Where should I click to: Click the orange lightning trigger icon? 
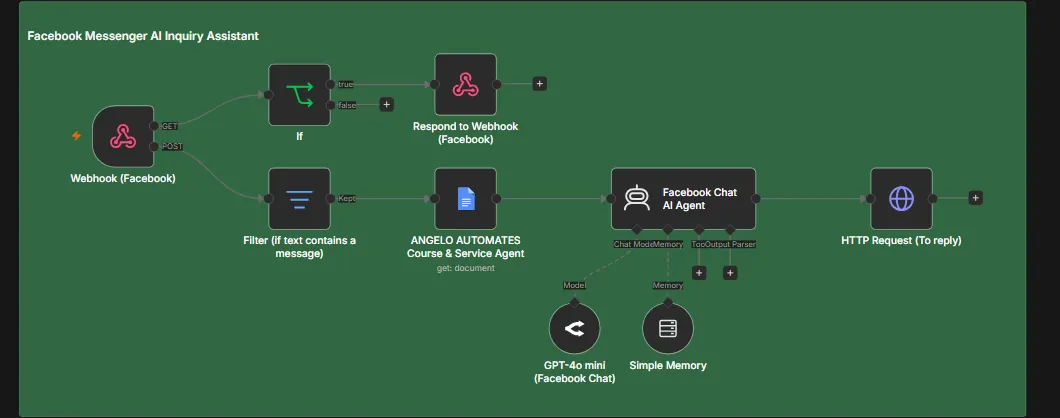76,136
